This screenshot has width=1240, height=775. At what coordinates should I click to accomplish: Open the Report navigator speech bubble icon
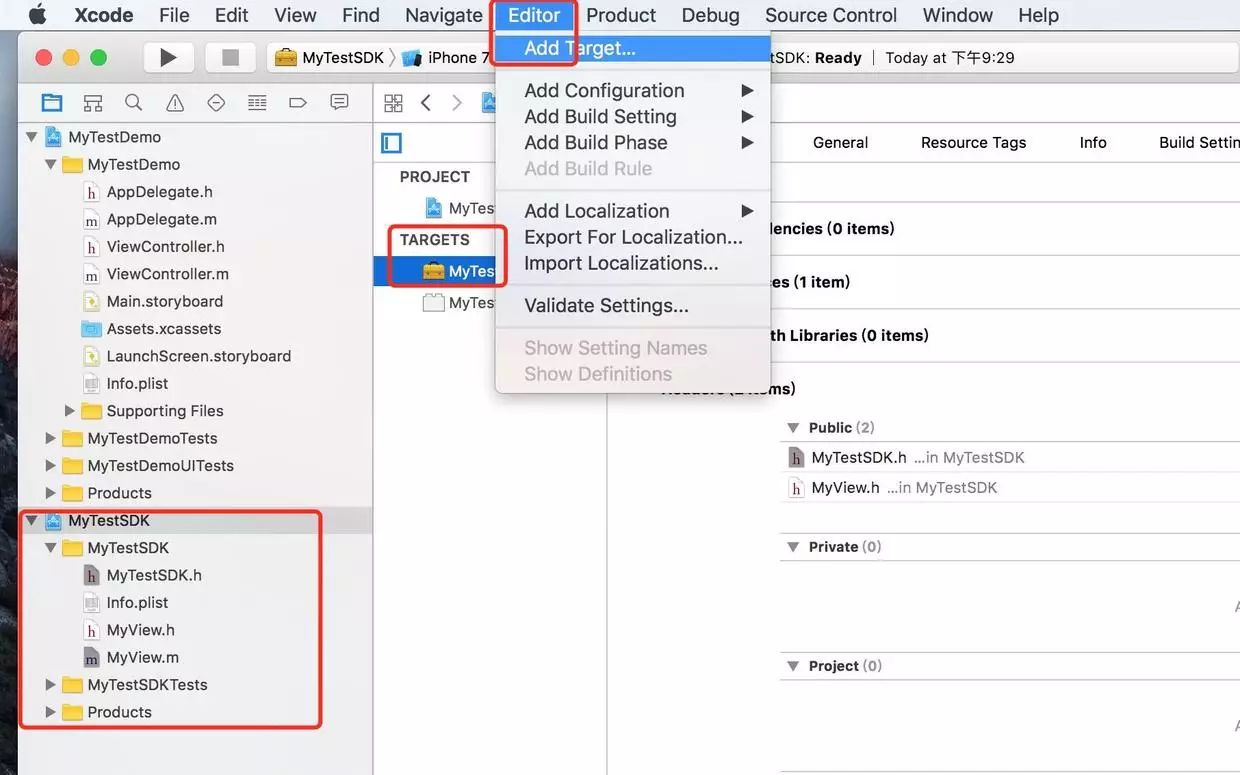[x=339, y=102]
